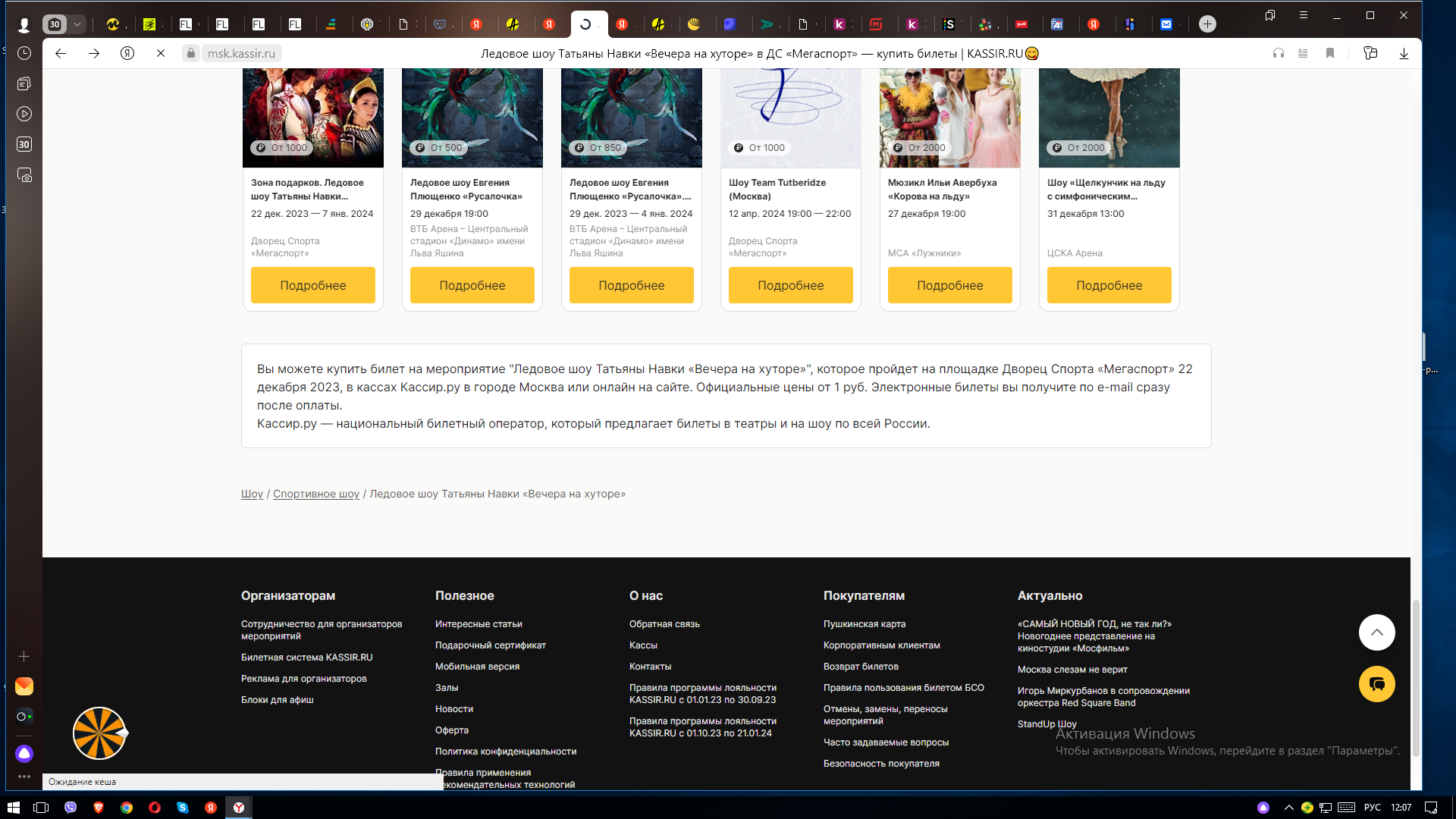1456x819 pixels.
Task: Open details for Зона подарков event
Action: point(313,285)
